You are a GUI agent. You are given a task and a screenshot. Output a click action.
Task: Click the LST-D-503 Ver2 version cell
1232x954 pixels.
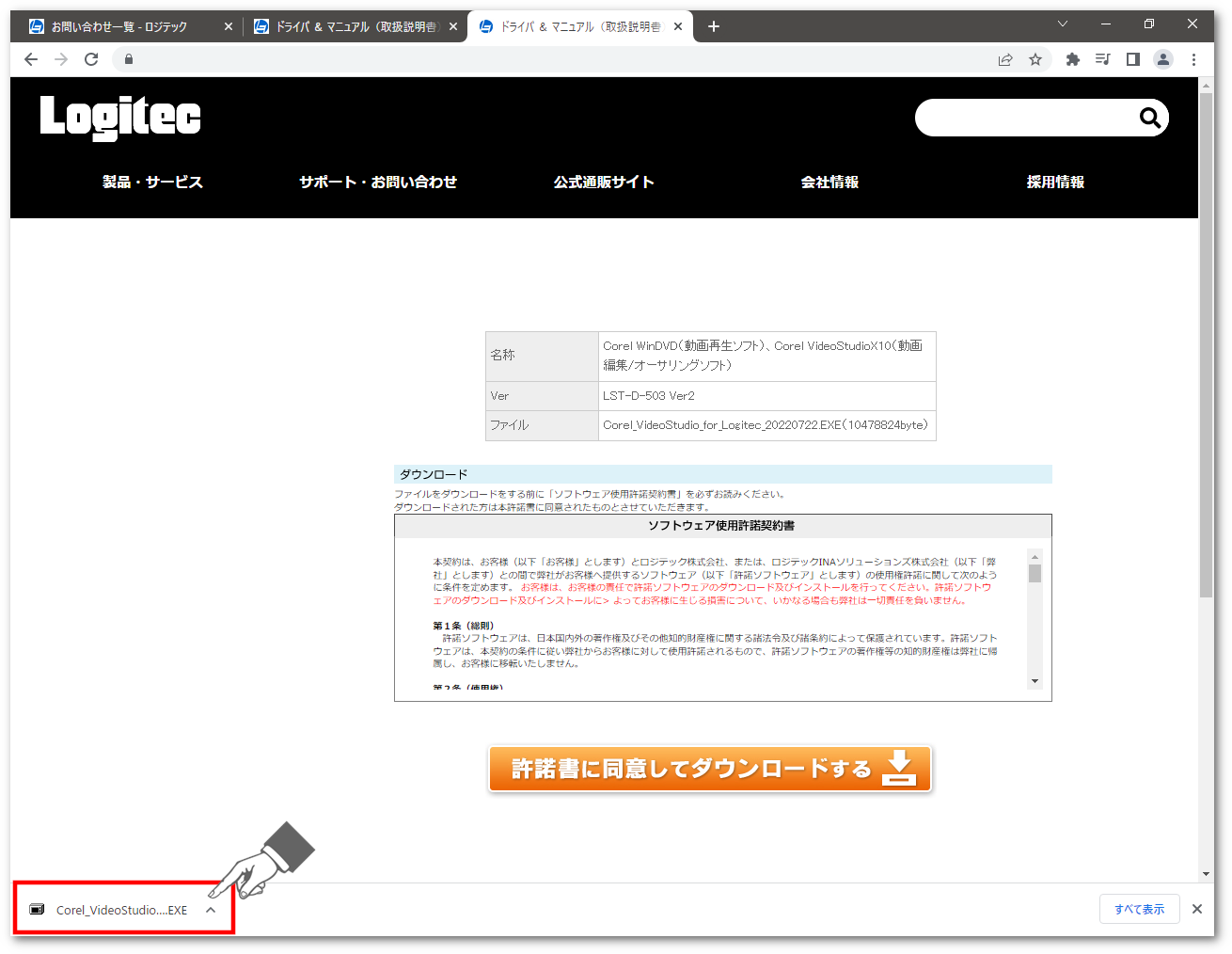[767, 396]
